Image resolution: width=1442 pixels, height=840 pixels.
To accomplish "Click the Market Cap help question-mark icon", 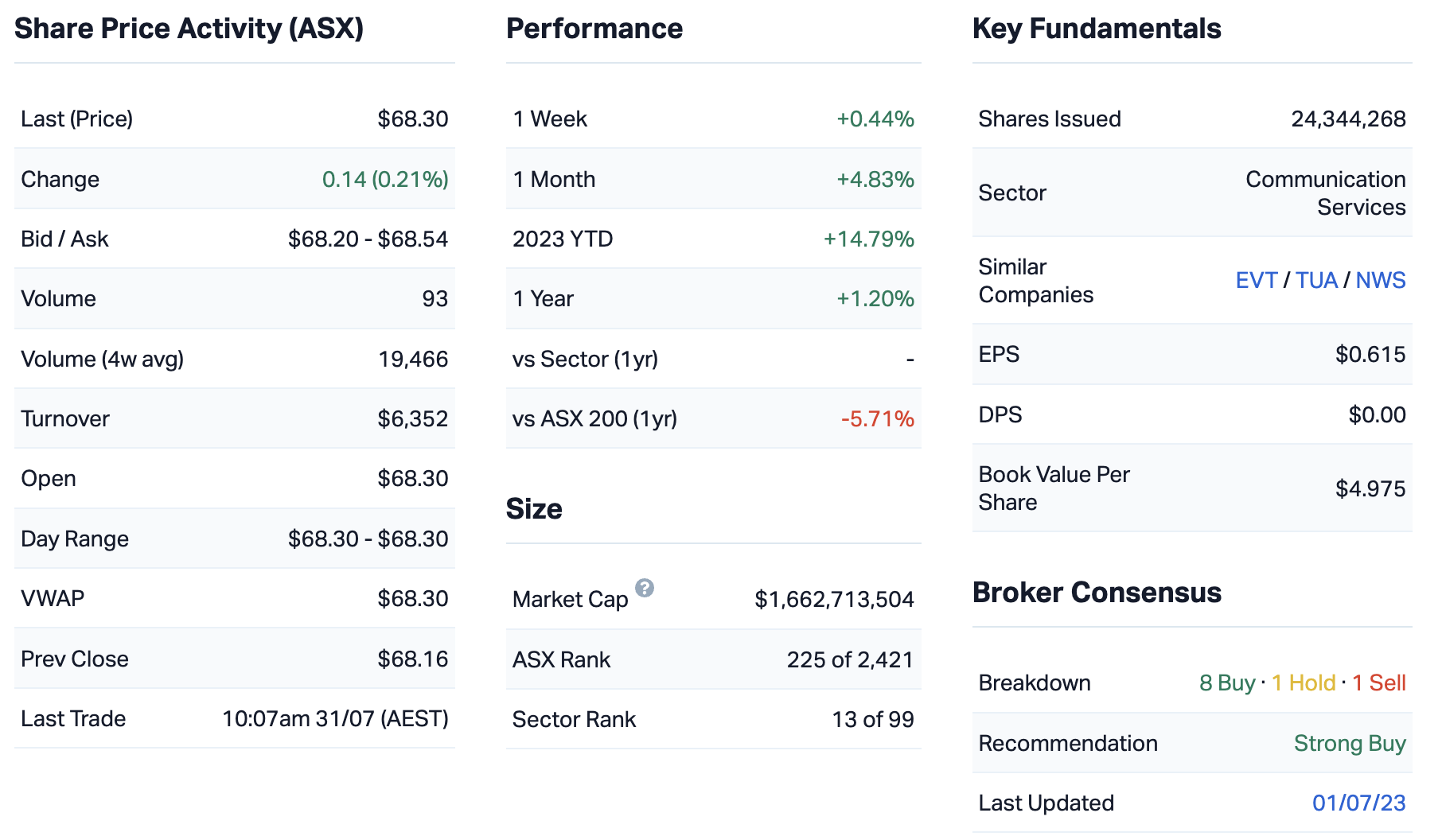I will pyautogui.click(x=645, y=588).
